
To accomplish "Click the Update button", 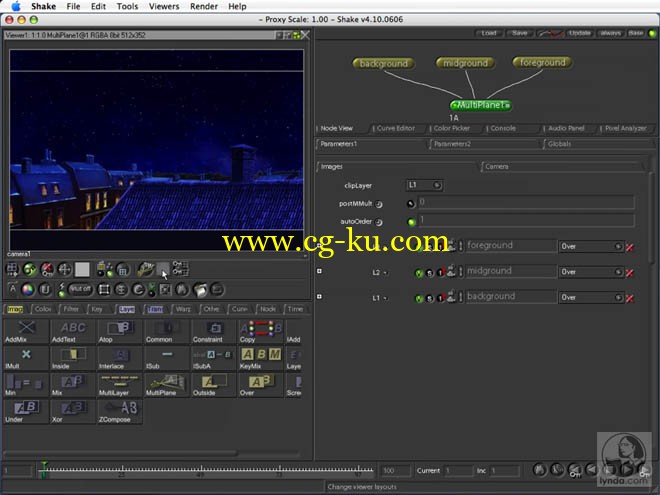I will pyautogui.click(x=580, y=33).
